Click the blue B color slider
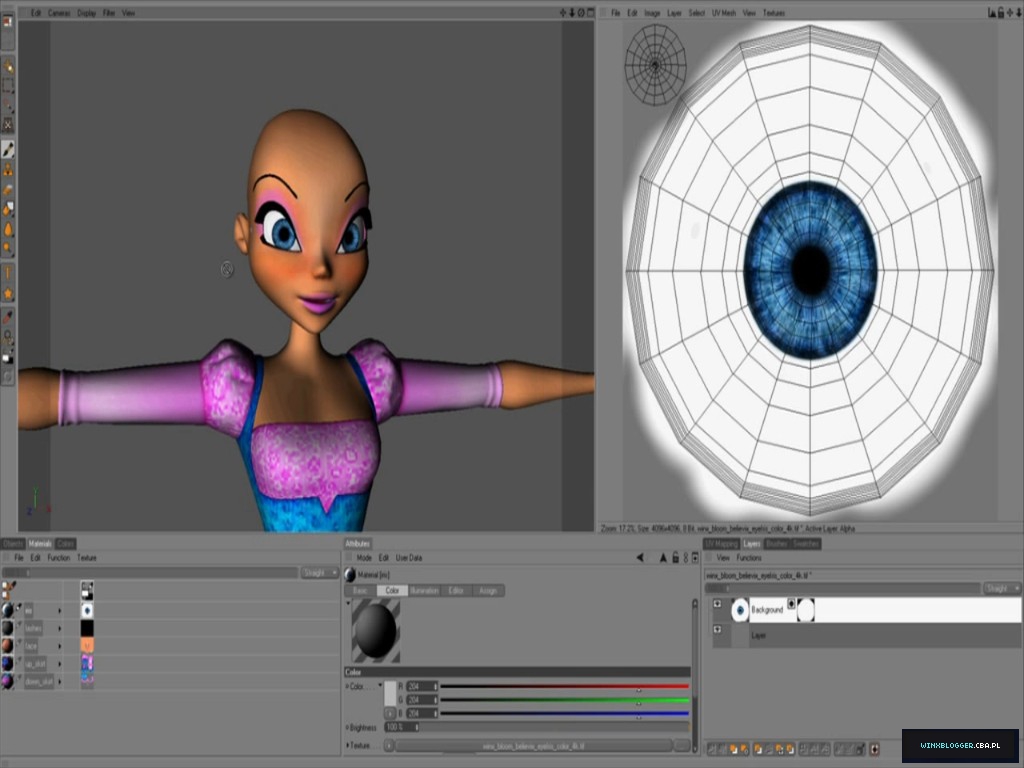This screenshot has height=768, width=1024. (564, 713)
